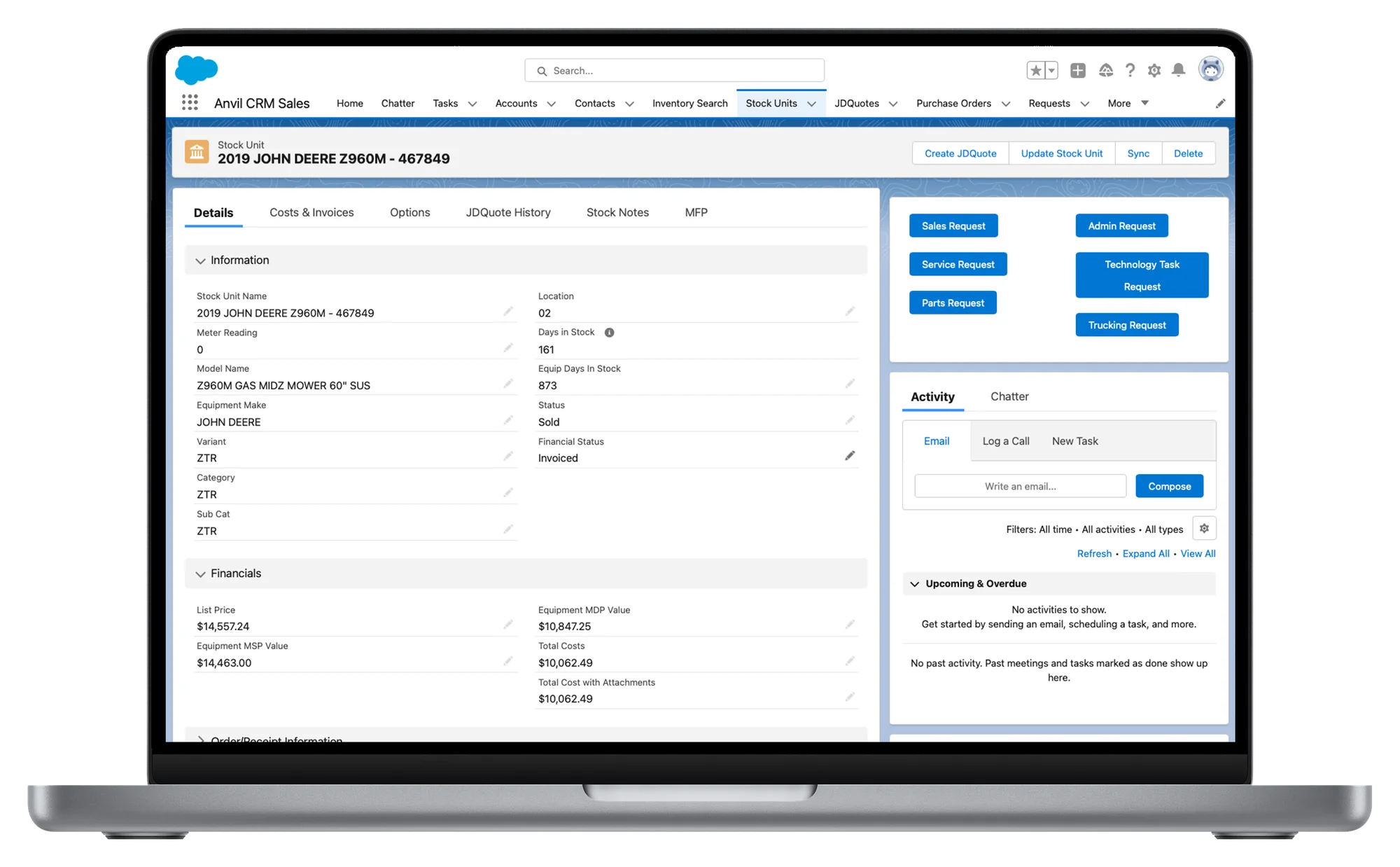
Task: Click the navigation bar edit pencil
Action: (x=1220, y=104)
